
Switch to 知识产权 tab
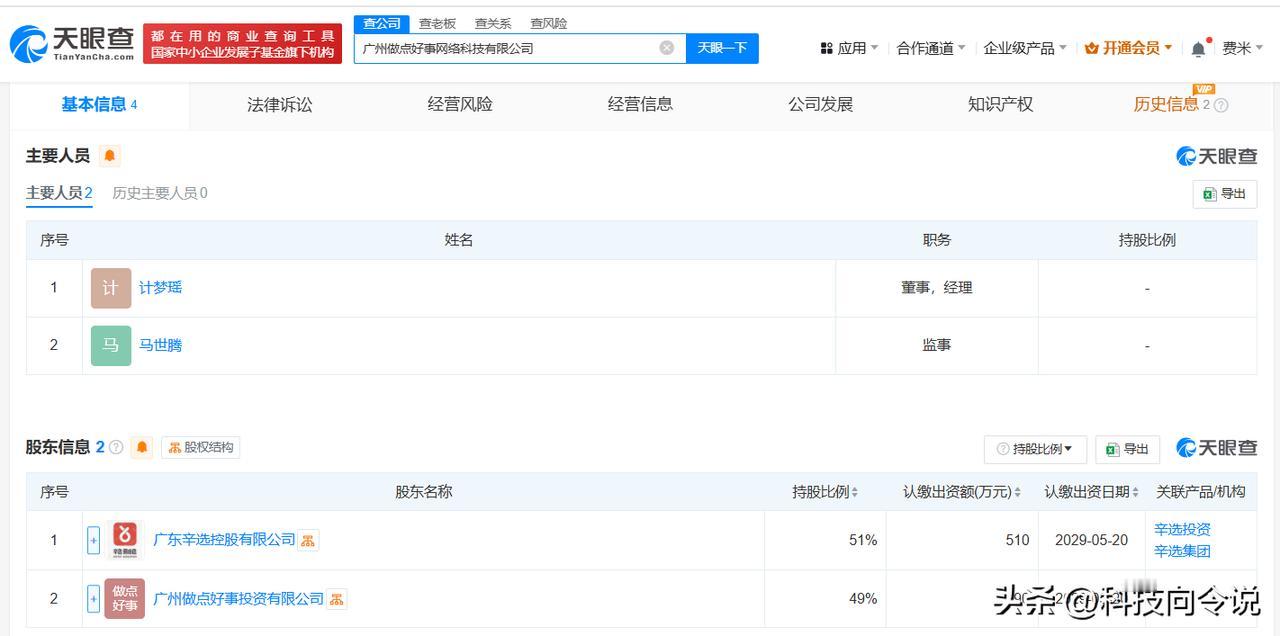pos(1000,104)
